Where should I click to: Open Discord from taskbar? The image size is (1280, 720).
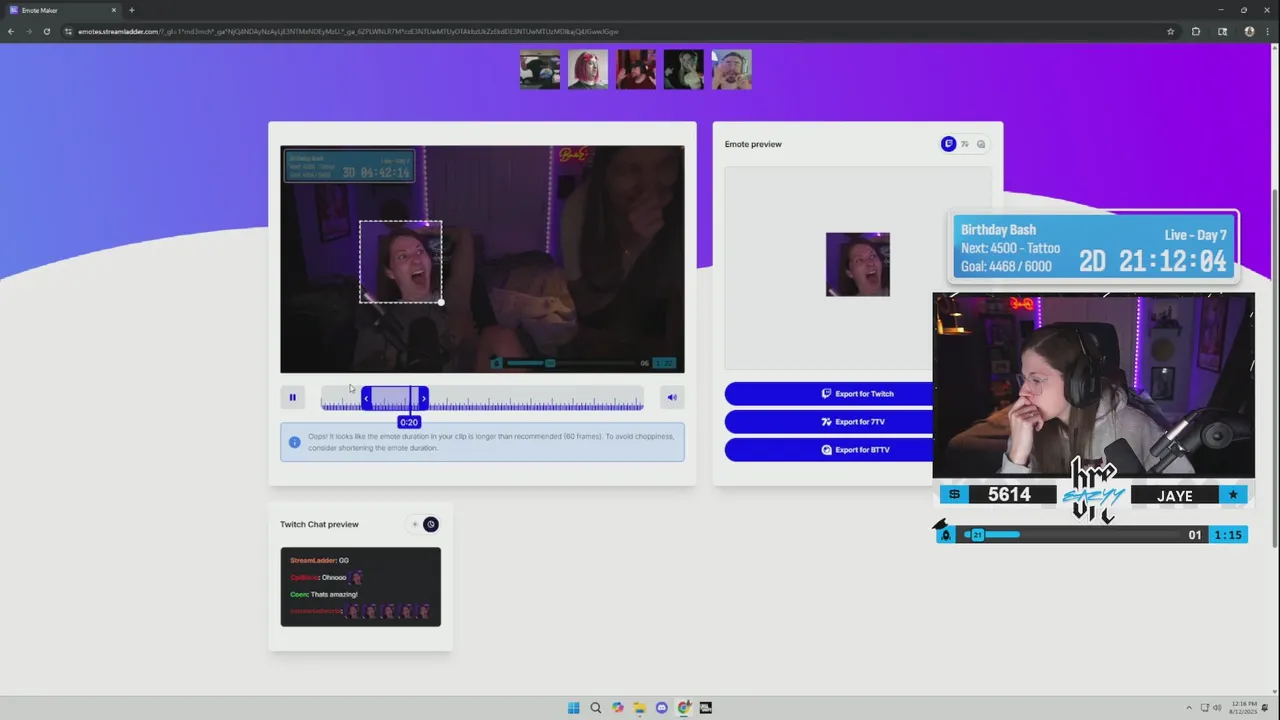pyautogui.click(x=661, y=708)
